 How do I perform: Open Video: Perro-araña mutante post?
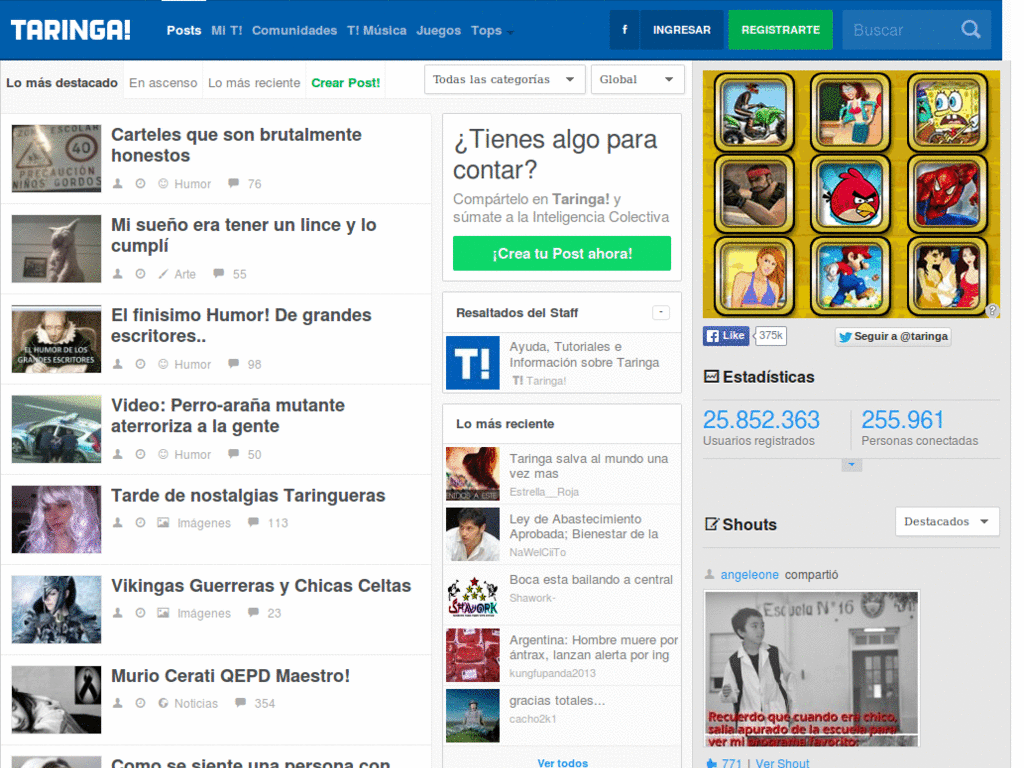click(x=227, y=415)
